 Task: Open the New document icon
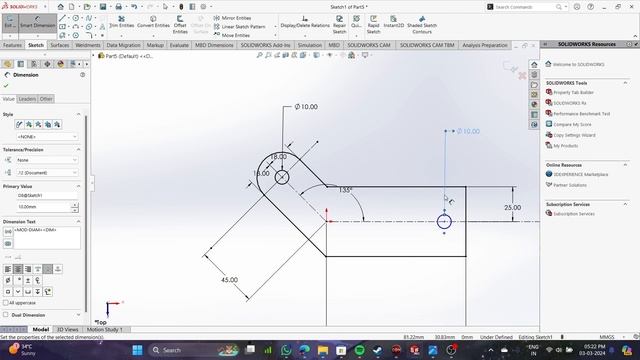(71, 7)
